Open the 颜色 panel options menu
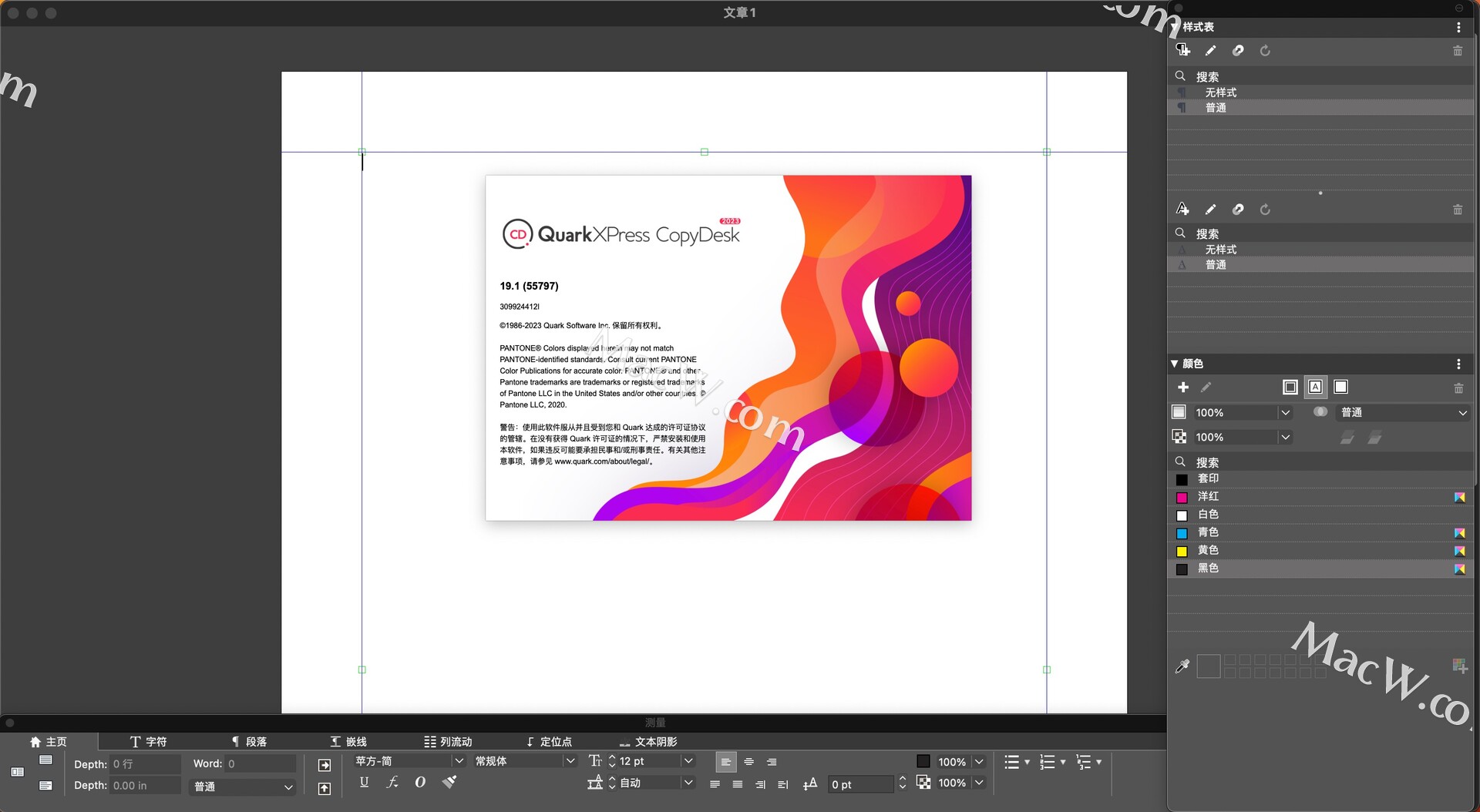Screen dimensions: 1480x812 [1458, 364]
